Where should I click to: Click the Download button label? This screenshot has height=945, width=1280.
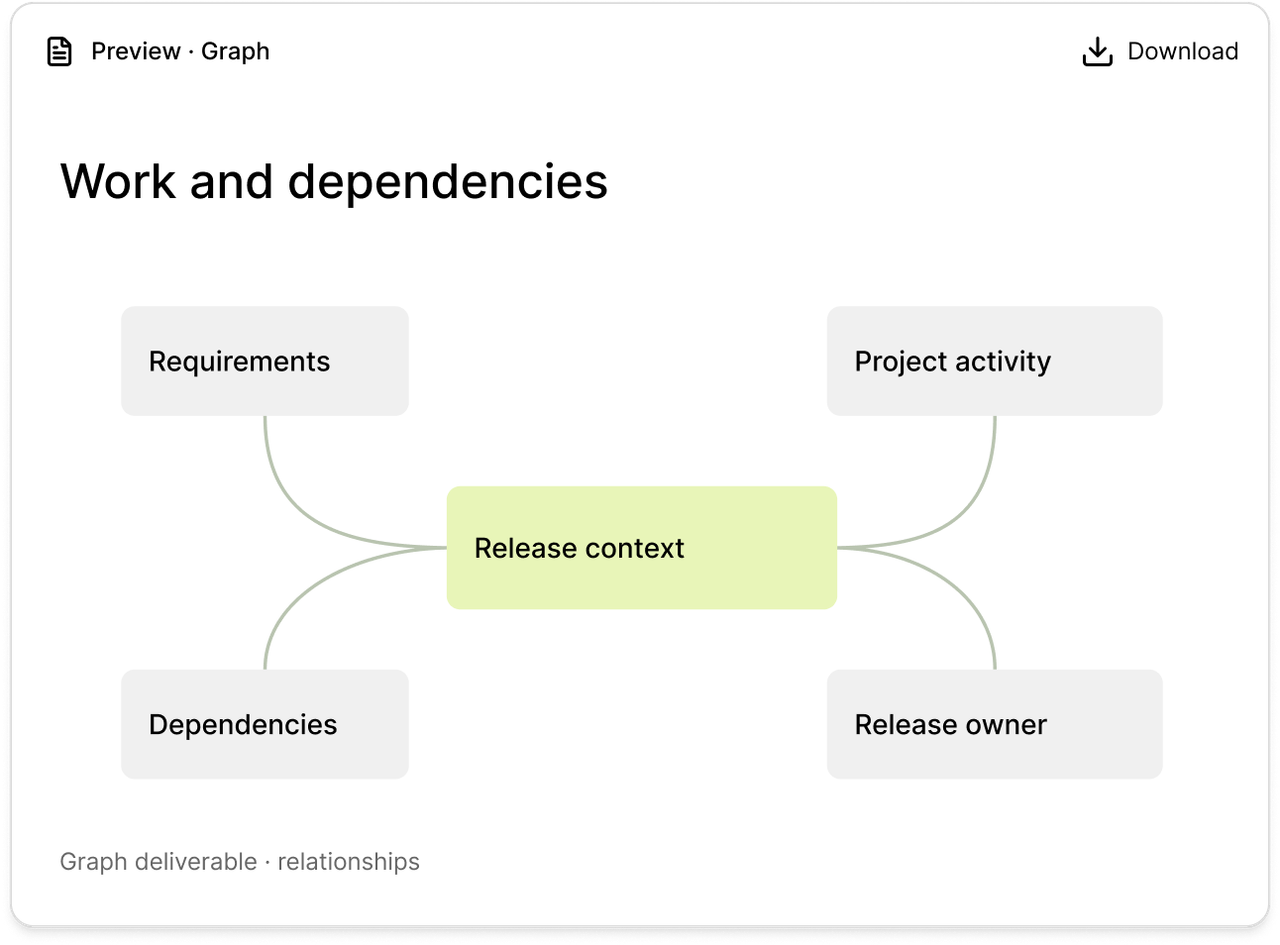click(x=1183, y=52)
